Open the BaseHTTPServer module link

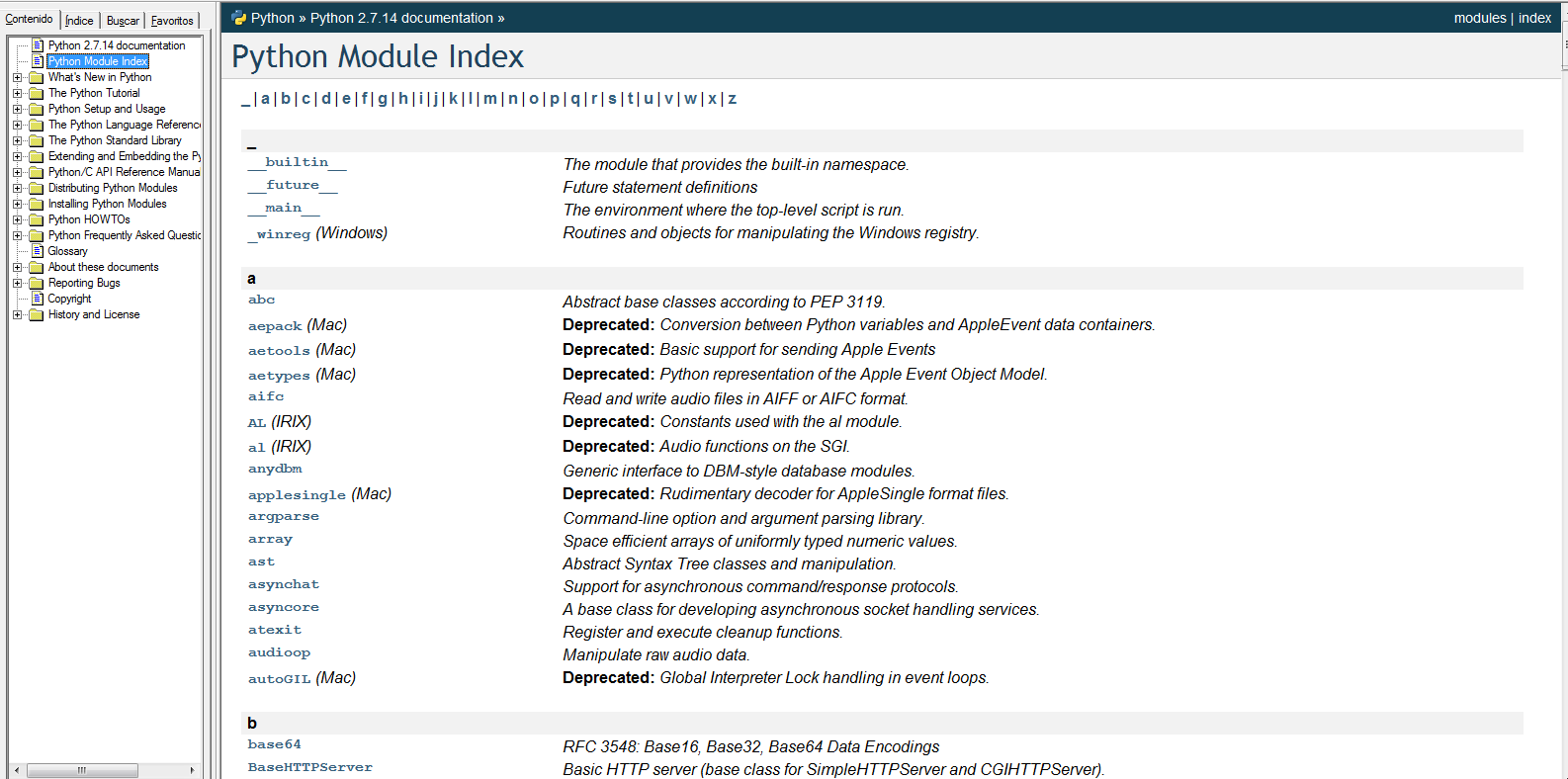click(309, 767)
